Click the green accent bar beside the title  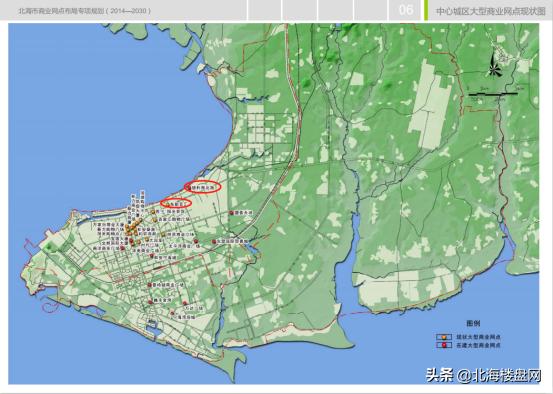(426, 10)
